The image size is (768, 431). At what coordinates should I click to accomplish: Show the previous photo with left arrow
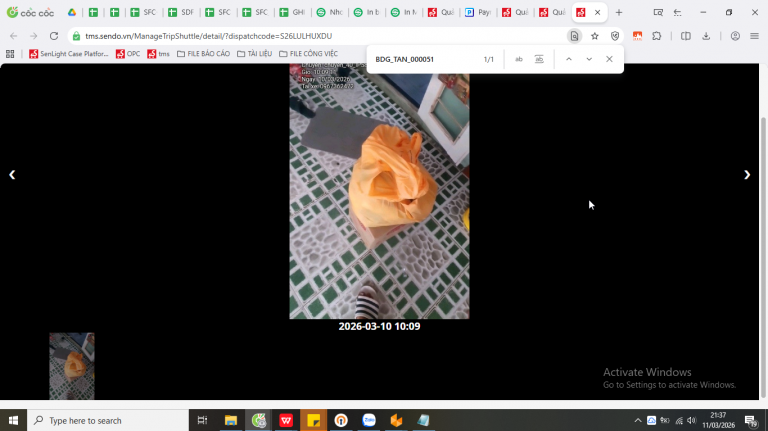coord(12,175)
